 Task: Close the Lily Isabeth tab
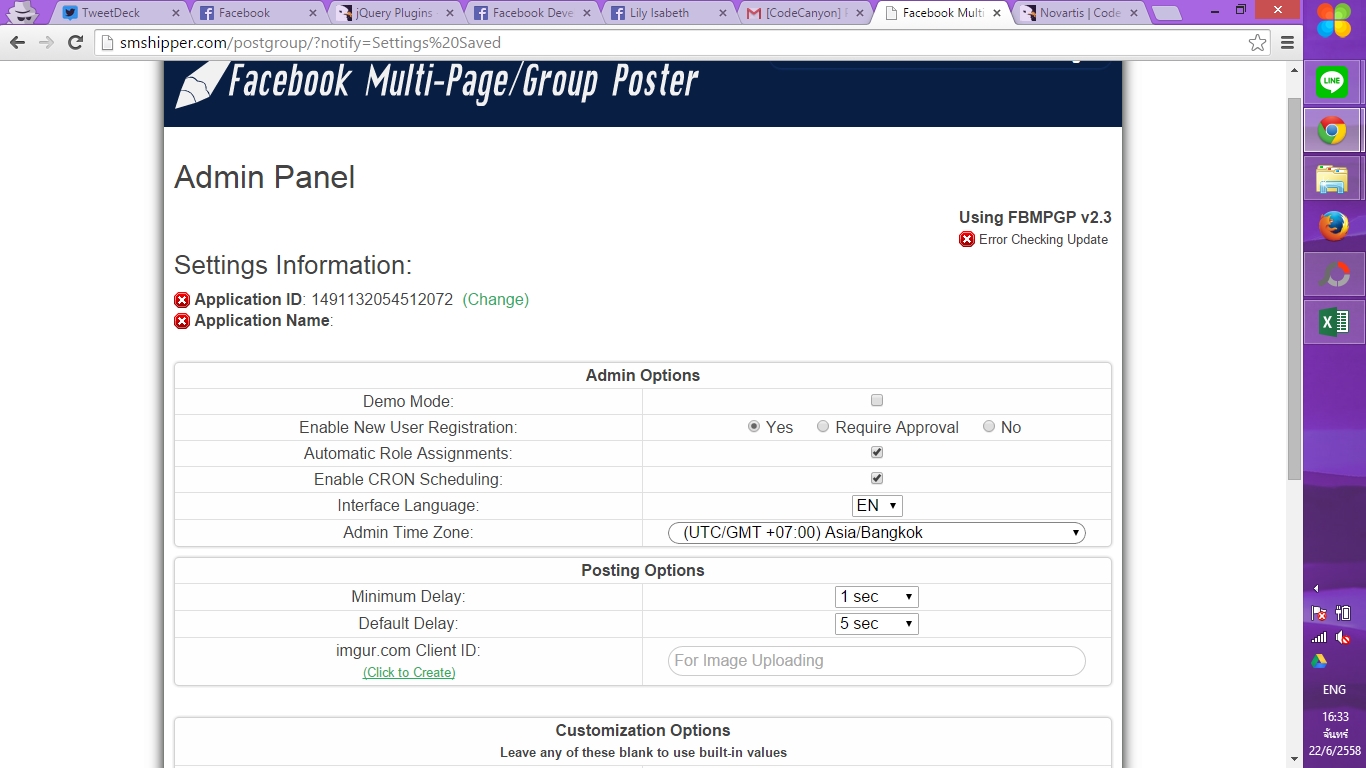724,13
